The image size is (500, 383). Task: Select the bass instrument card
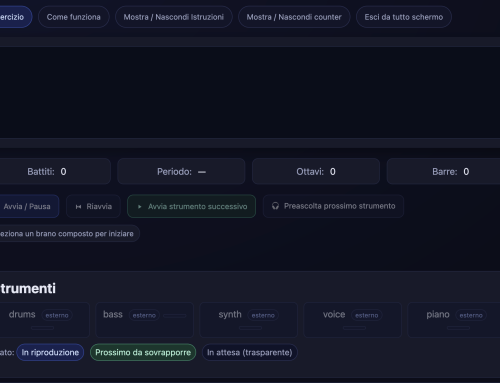coord(145,320)
